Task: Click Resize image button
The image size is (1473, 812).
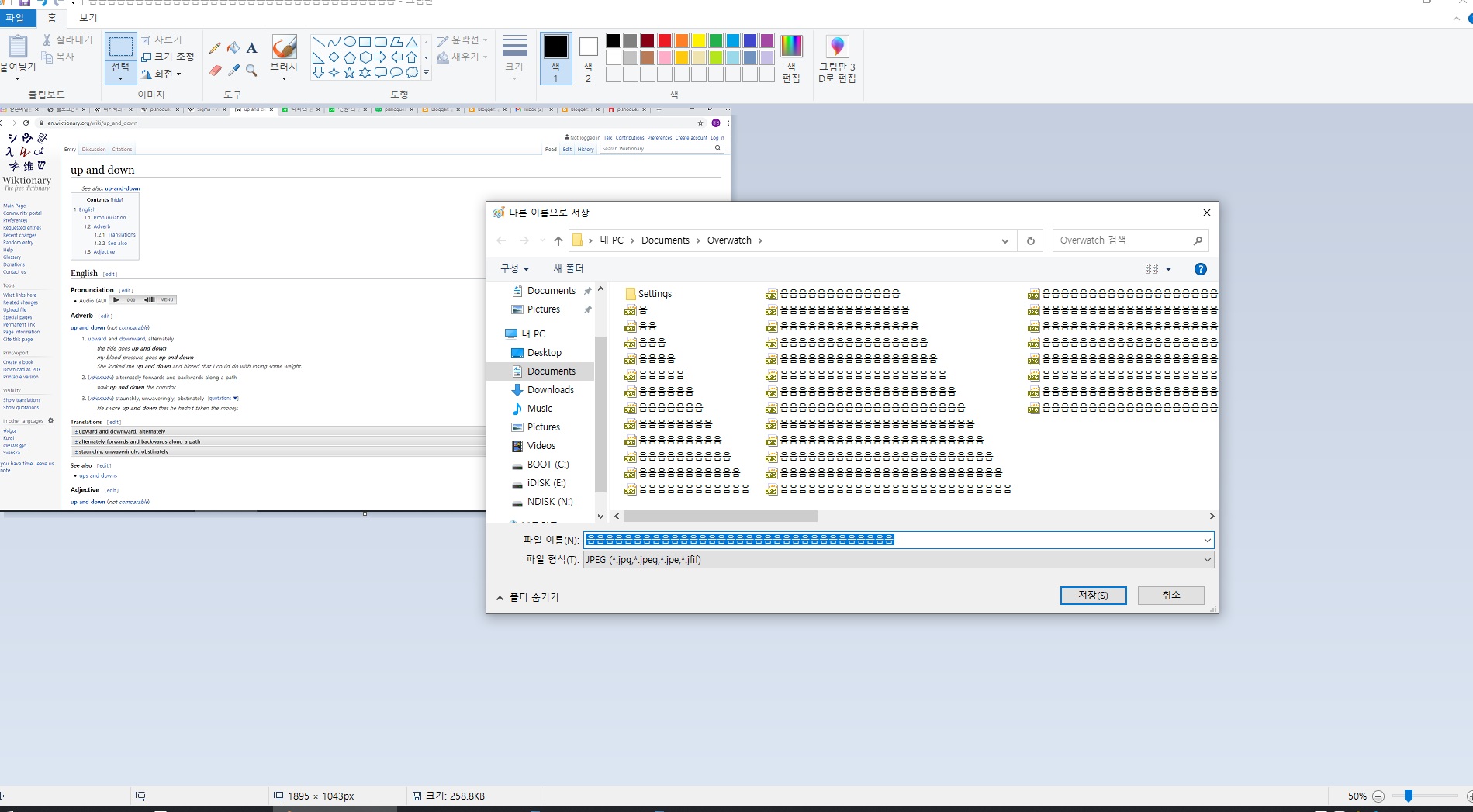Action: [168, 57]
